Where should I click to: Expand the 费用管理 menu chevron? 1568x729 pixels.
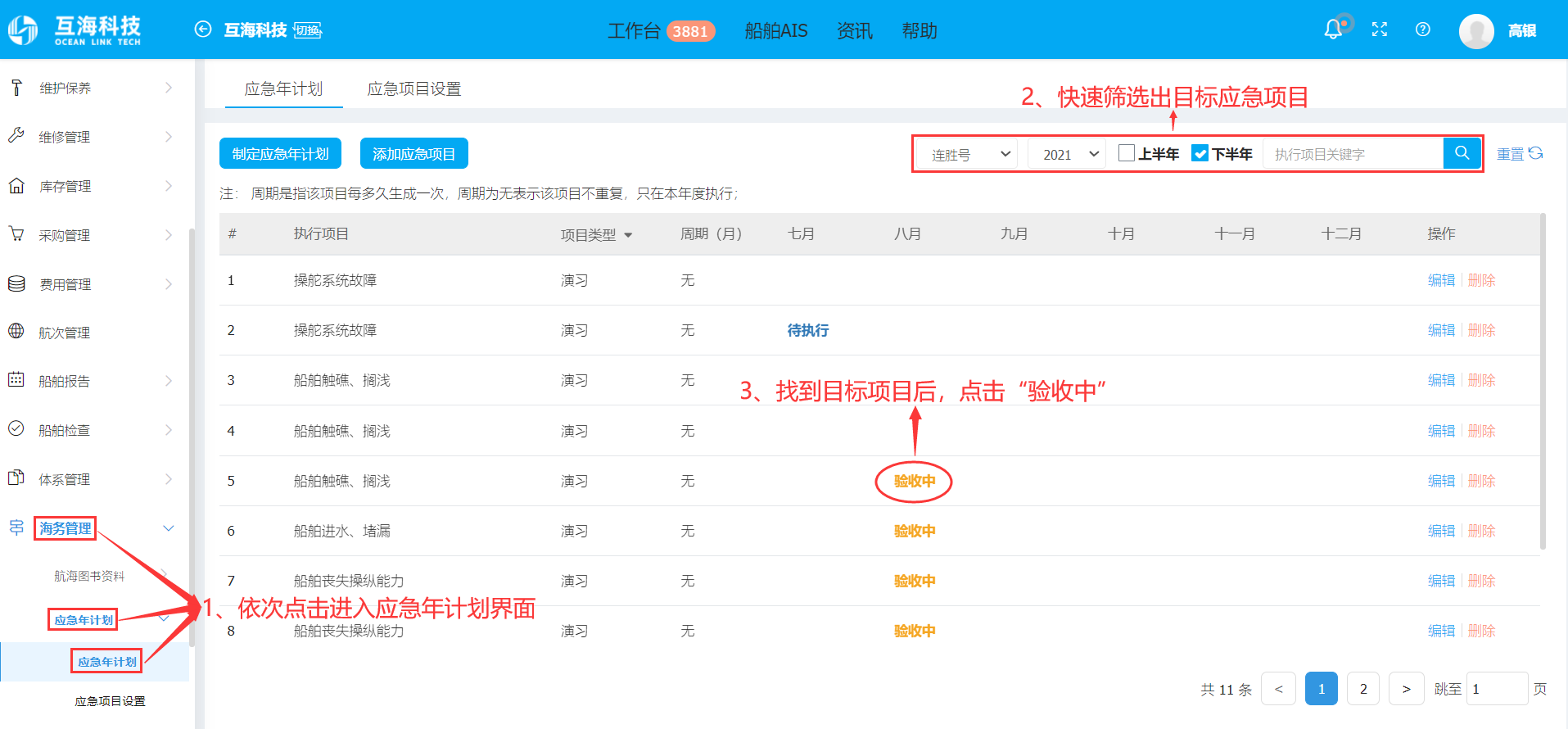[169, 283]
